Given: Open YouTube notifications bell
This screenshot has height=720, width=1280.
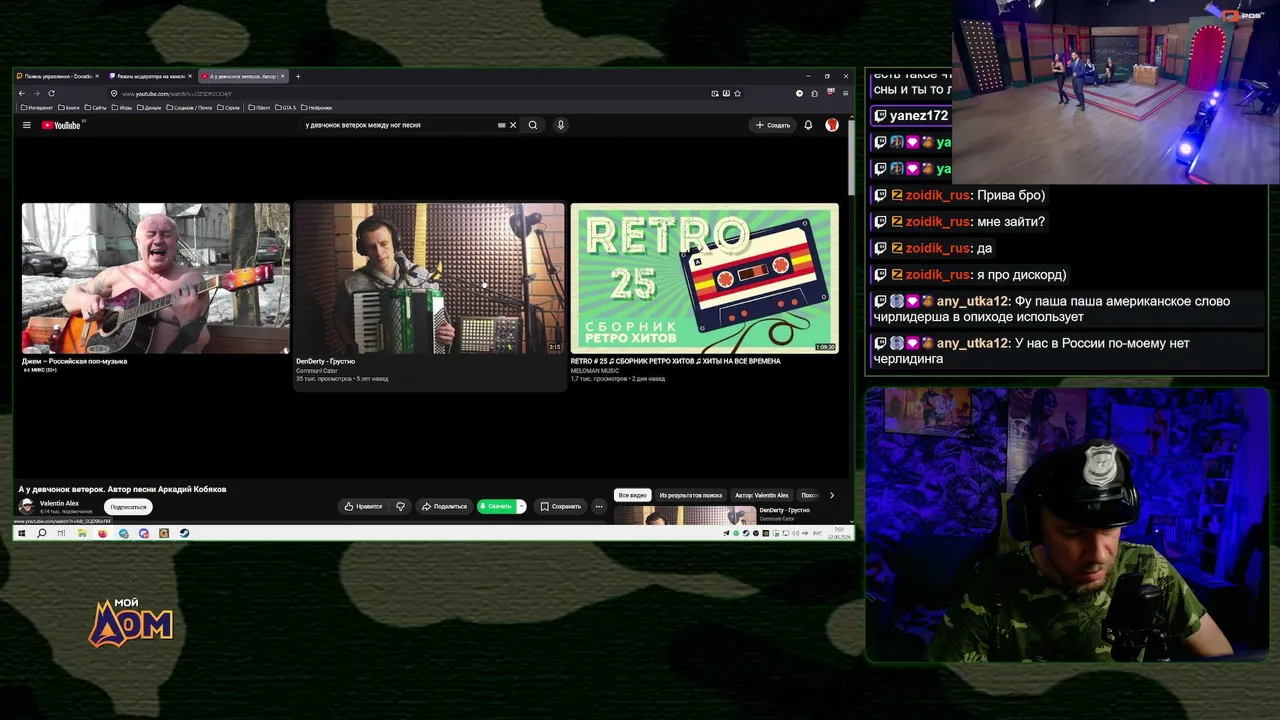Looking at the screenshot, I should click(808, 125).
